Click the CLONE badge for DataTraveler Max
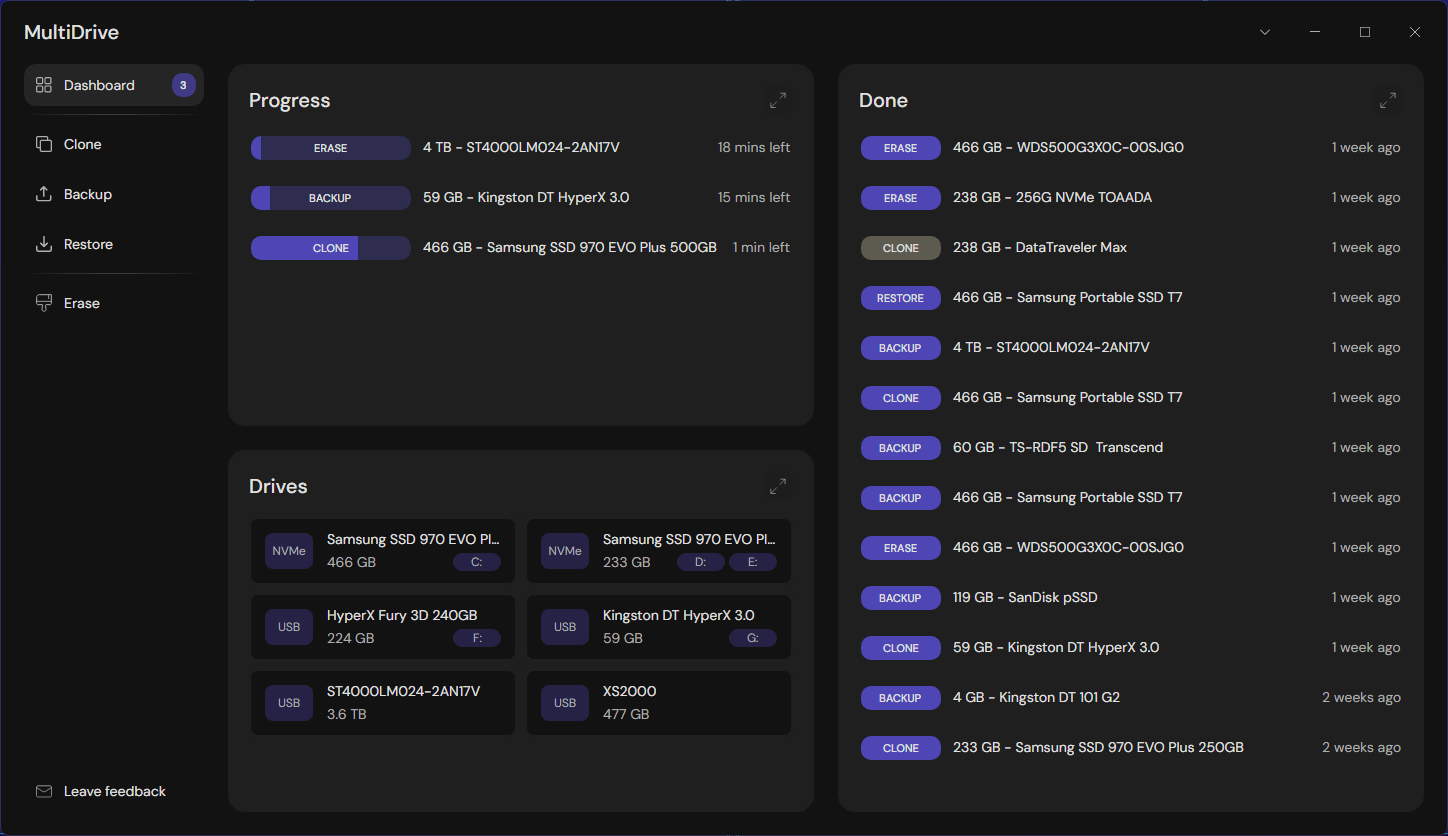The height and width of the screenshot is (836, 1448). point(900,247)
